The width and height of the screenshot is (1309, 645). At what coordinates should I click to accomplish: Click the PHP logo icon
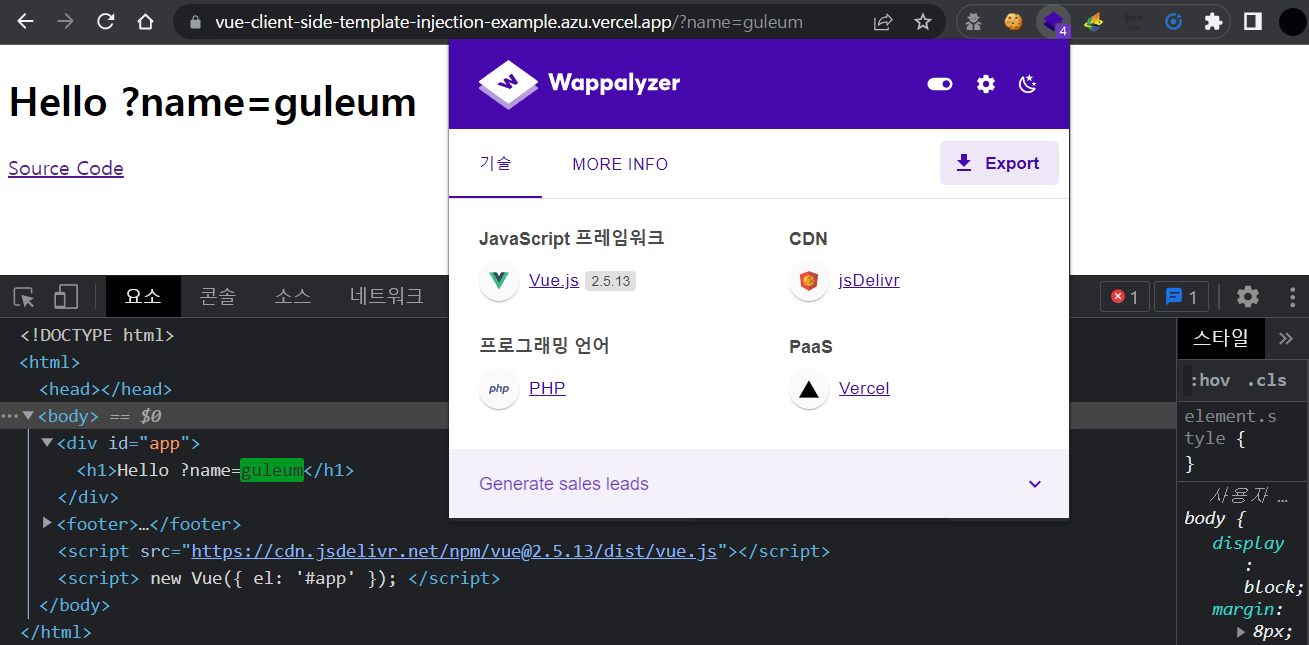[x=499, y=389]
